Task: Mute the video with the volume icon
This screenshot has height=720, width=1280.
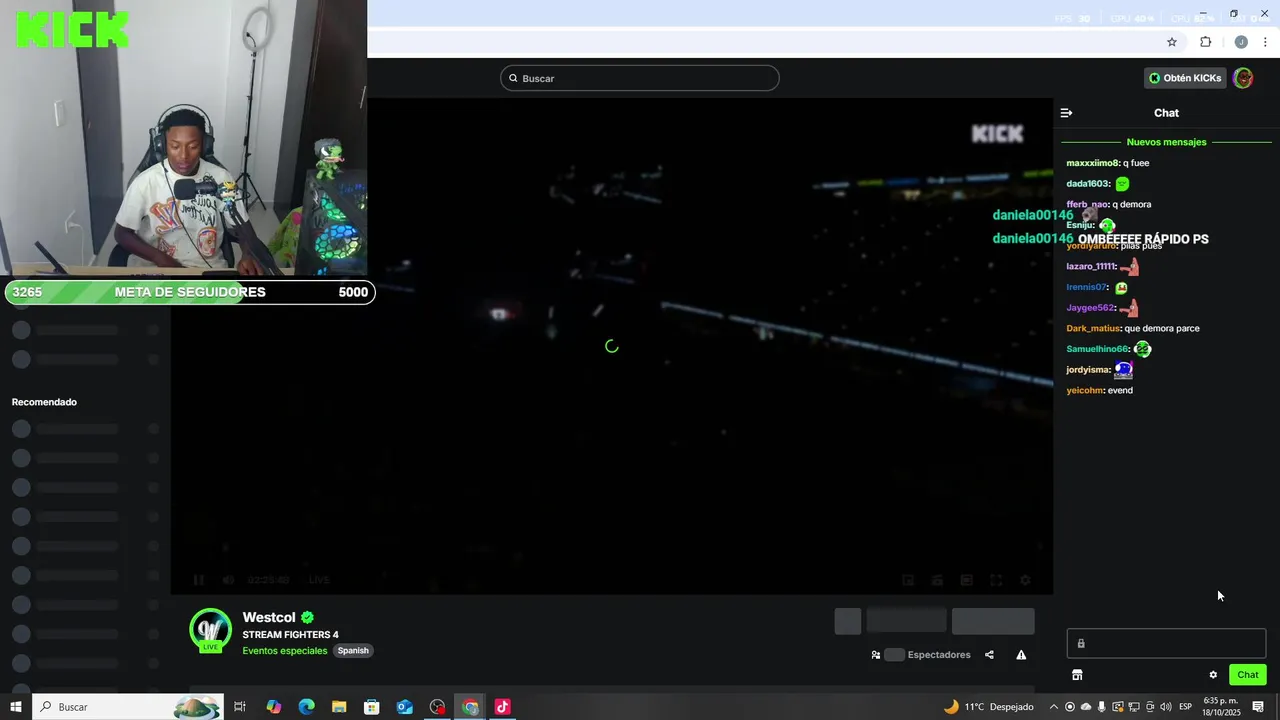Action: click(x=228, y=580)
